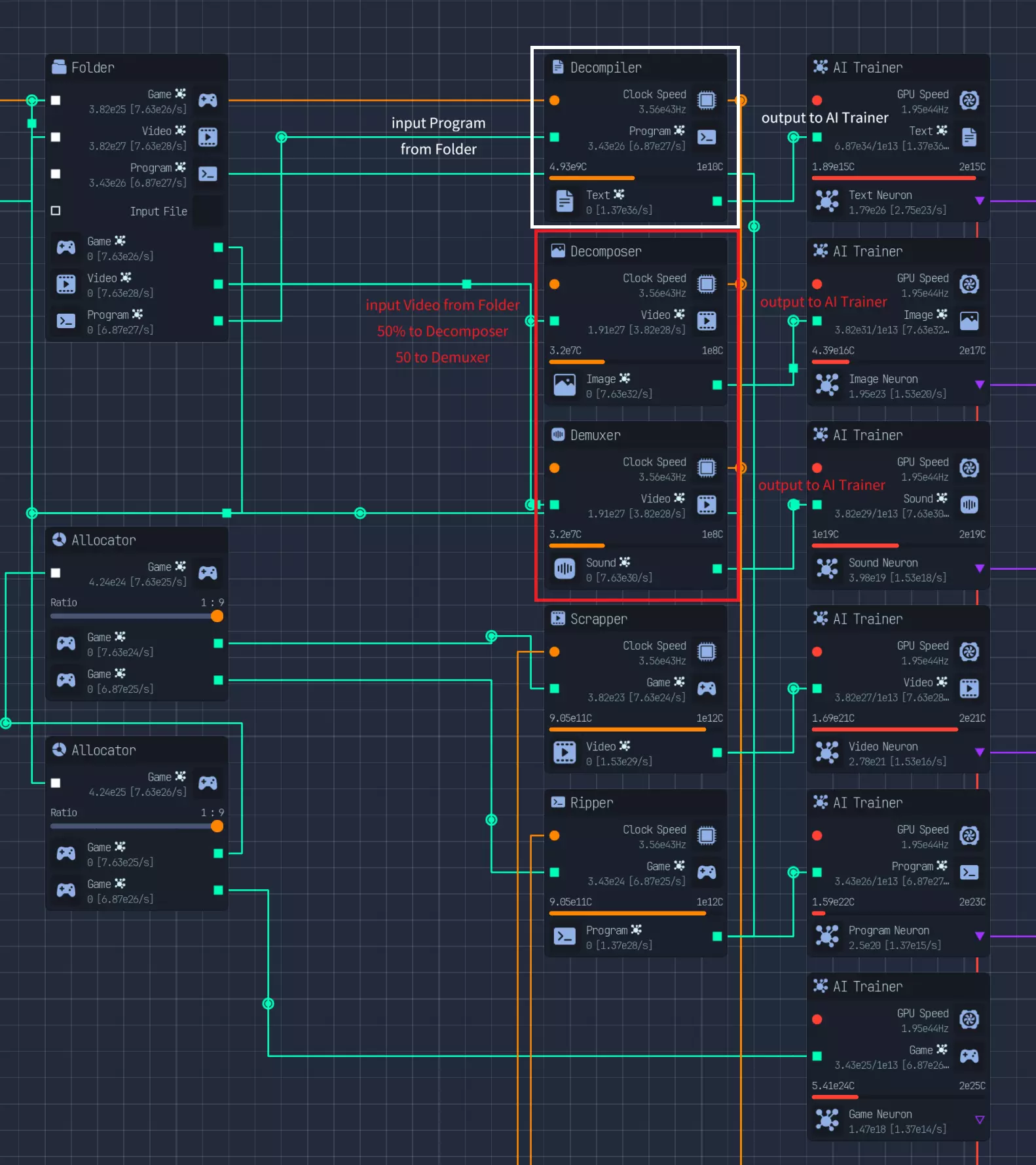
Task: Select the Decompiler node title
Action: 606,67
